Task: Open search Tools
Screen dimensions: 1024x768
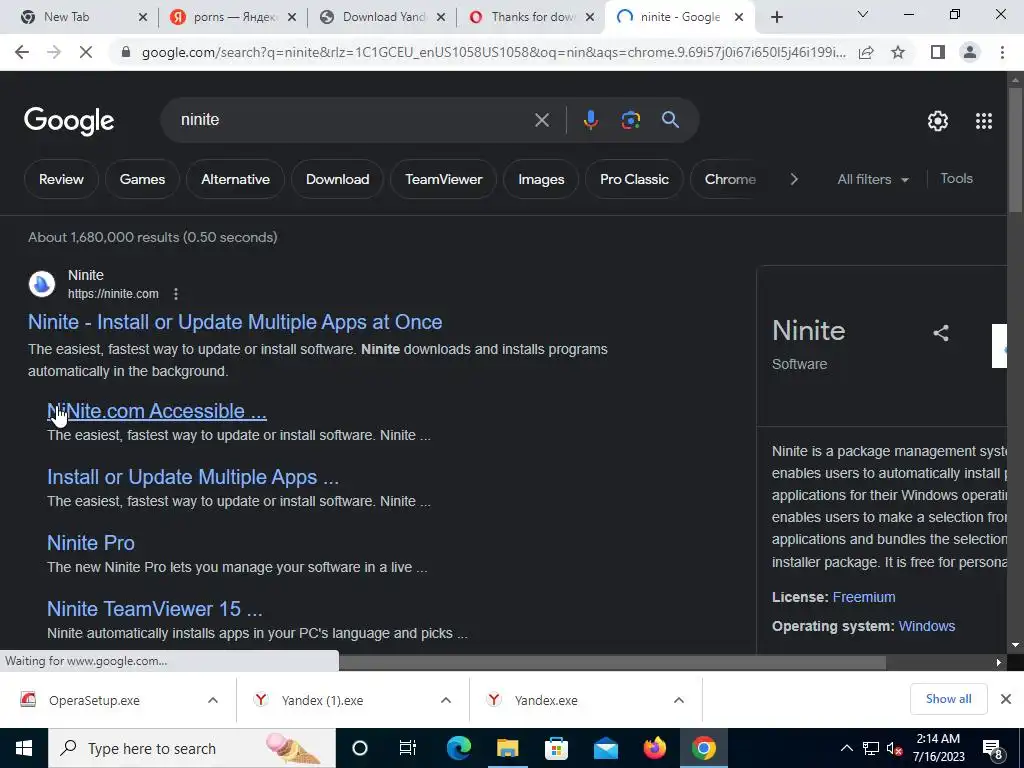Action: point(956,178)
